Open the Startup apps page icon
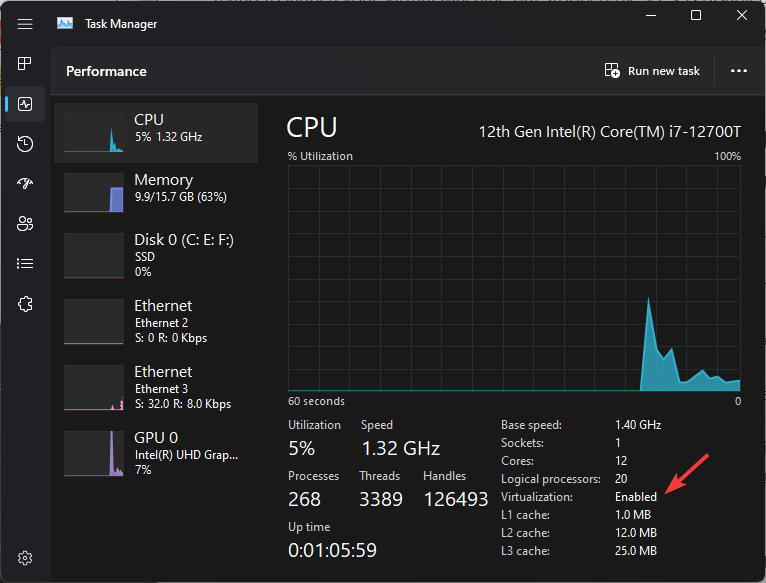Image resolution: width=766 pixels, height=583 pixels. click(x=25, y=183)
